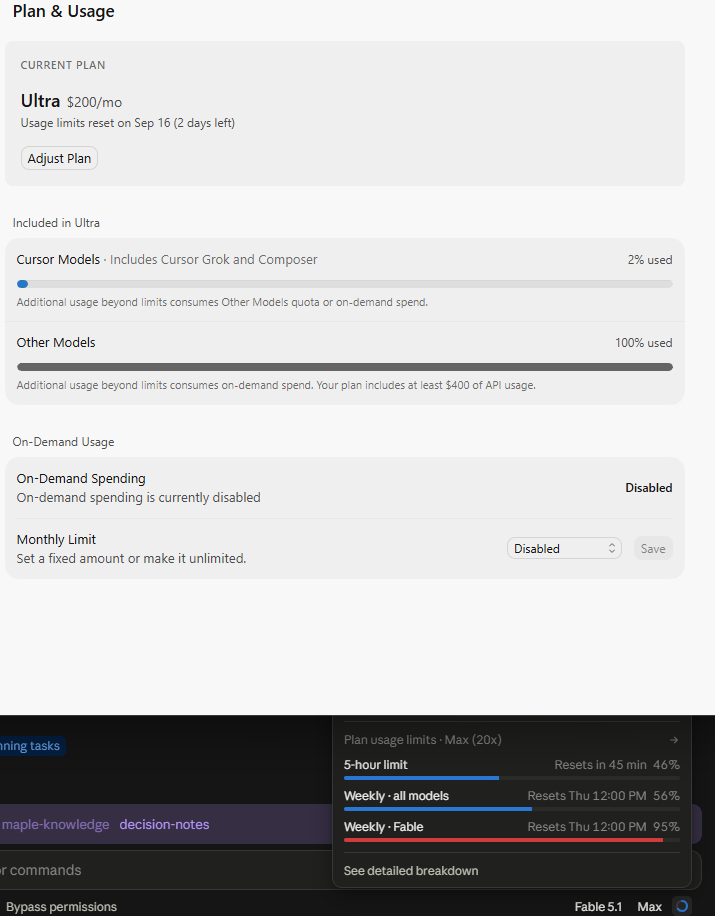Image resolution: width=715 pixels, height=916 pixels.
Task: Click the Max effort label
Action: coord(649,907)
